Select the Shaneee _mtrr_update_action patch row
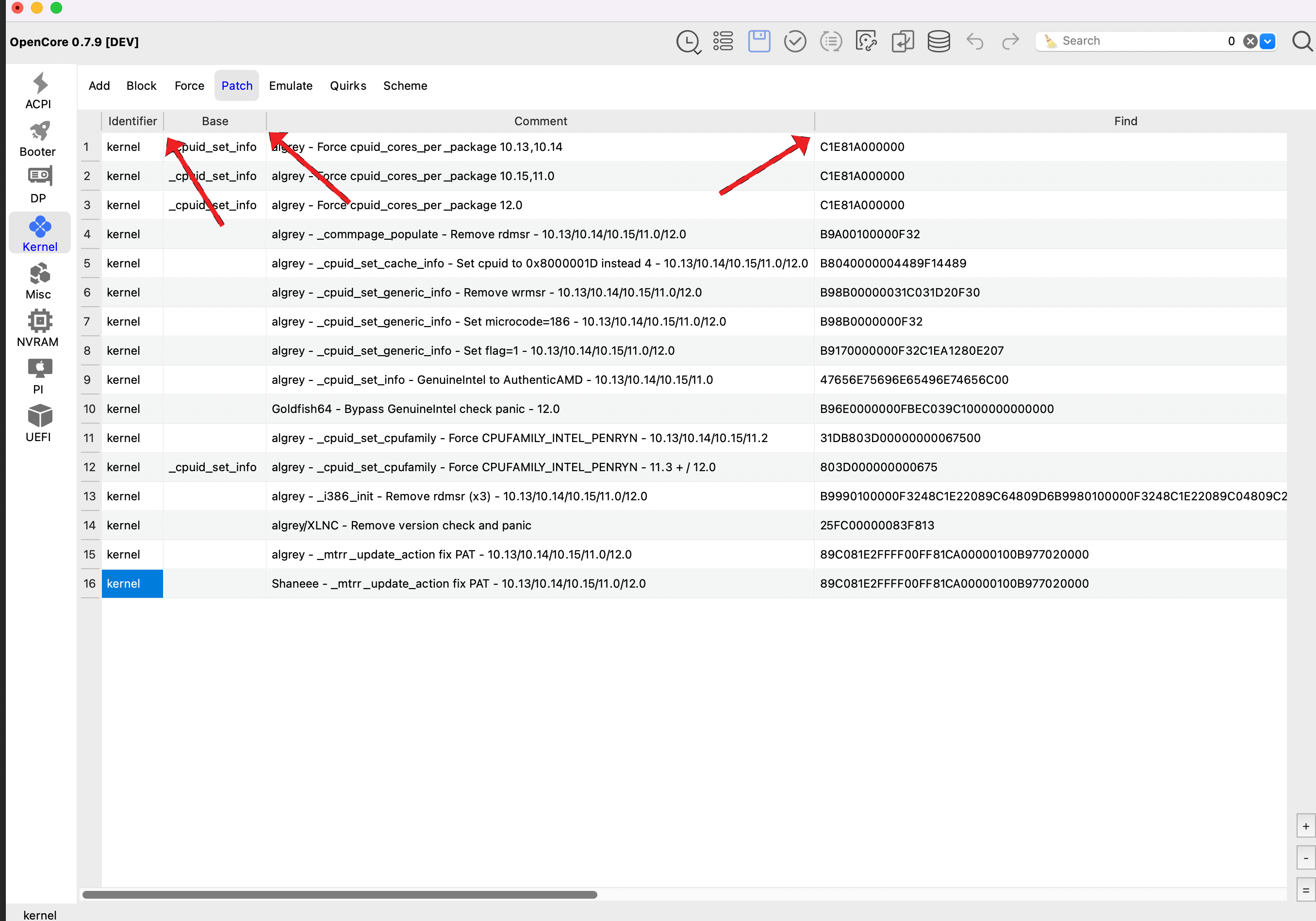 (x=459, y=583)
